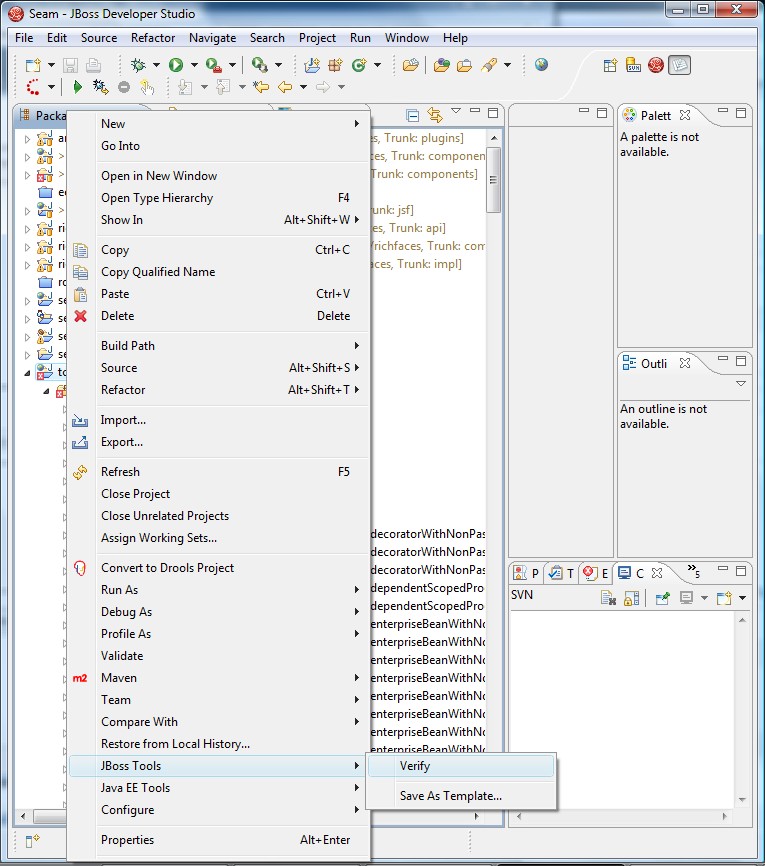Click the Console Pin icon in SVN console

(663, 598)
